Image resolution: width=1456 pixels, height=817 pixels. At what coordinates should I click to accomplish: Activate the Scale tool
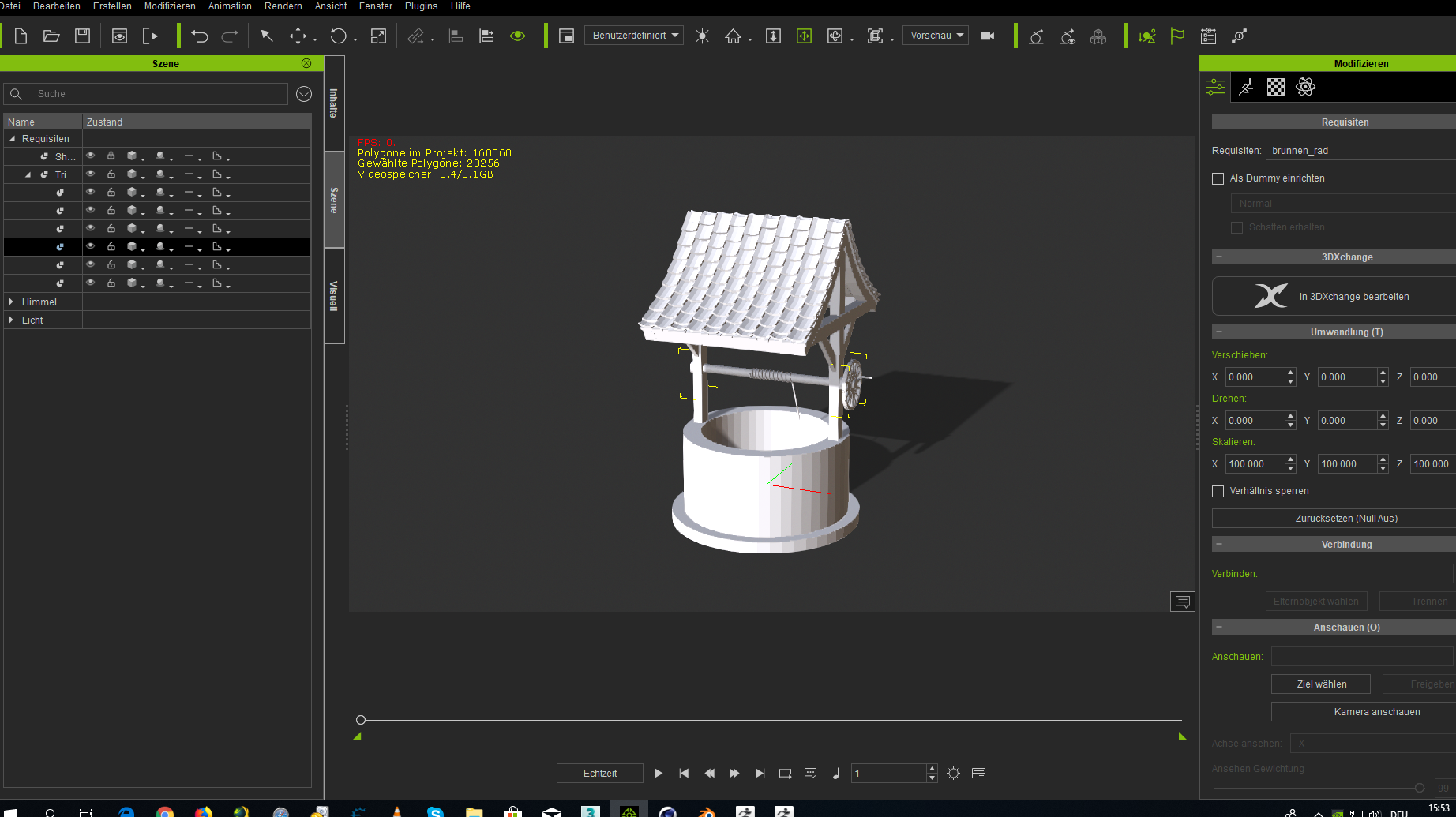tap(378, 36)
